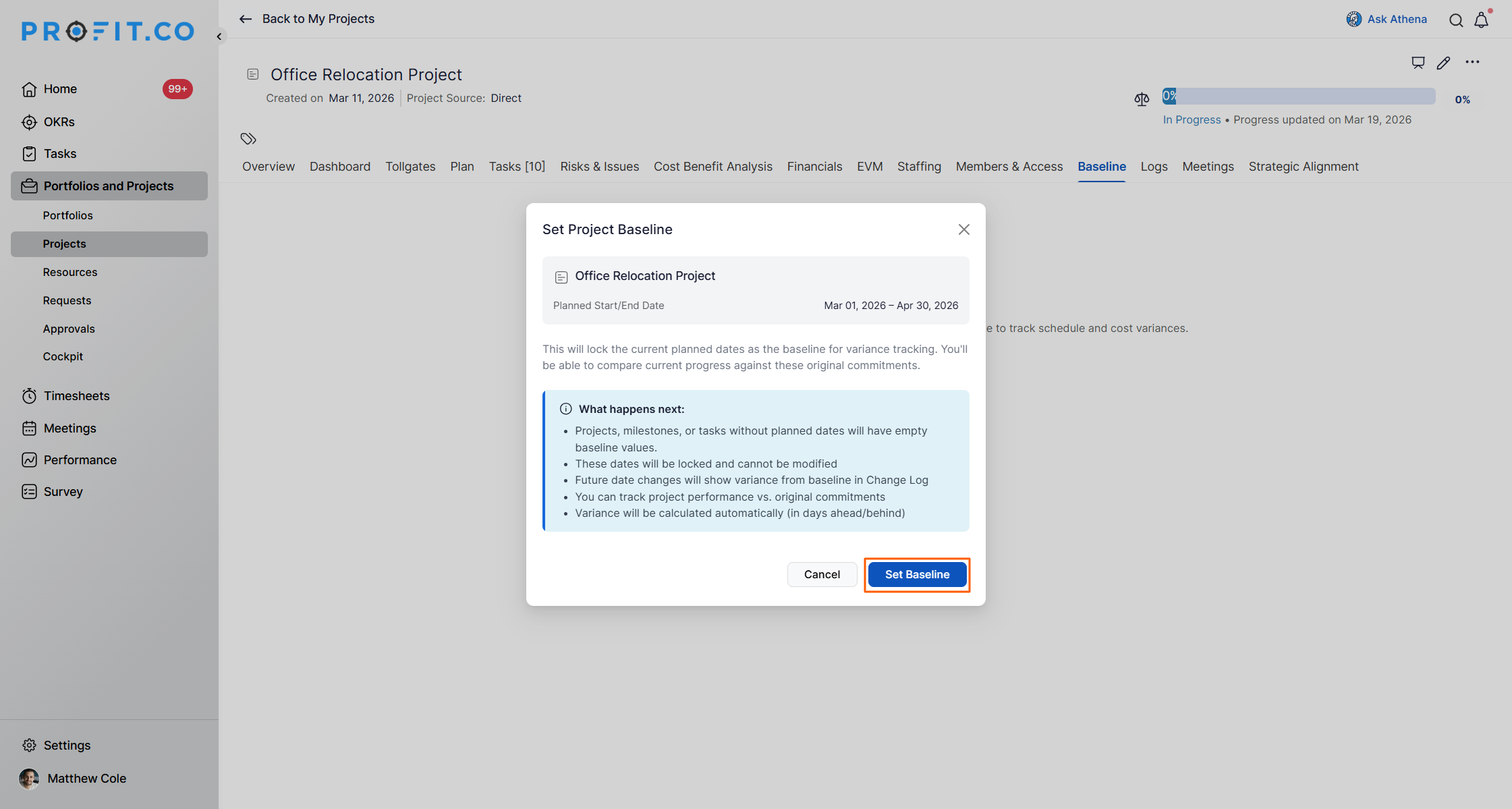This screenshot has height=809, width=1512.
Task: Click the tags icon under project title
Action: (x=248, y=139)
